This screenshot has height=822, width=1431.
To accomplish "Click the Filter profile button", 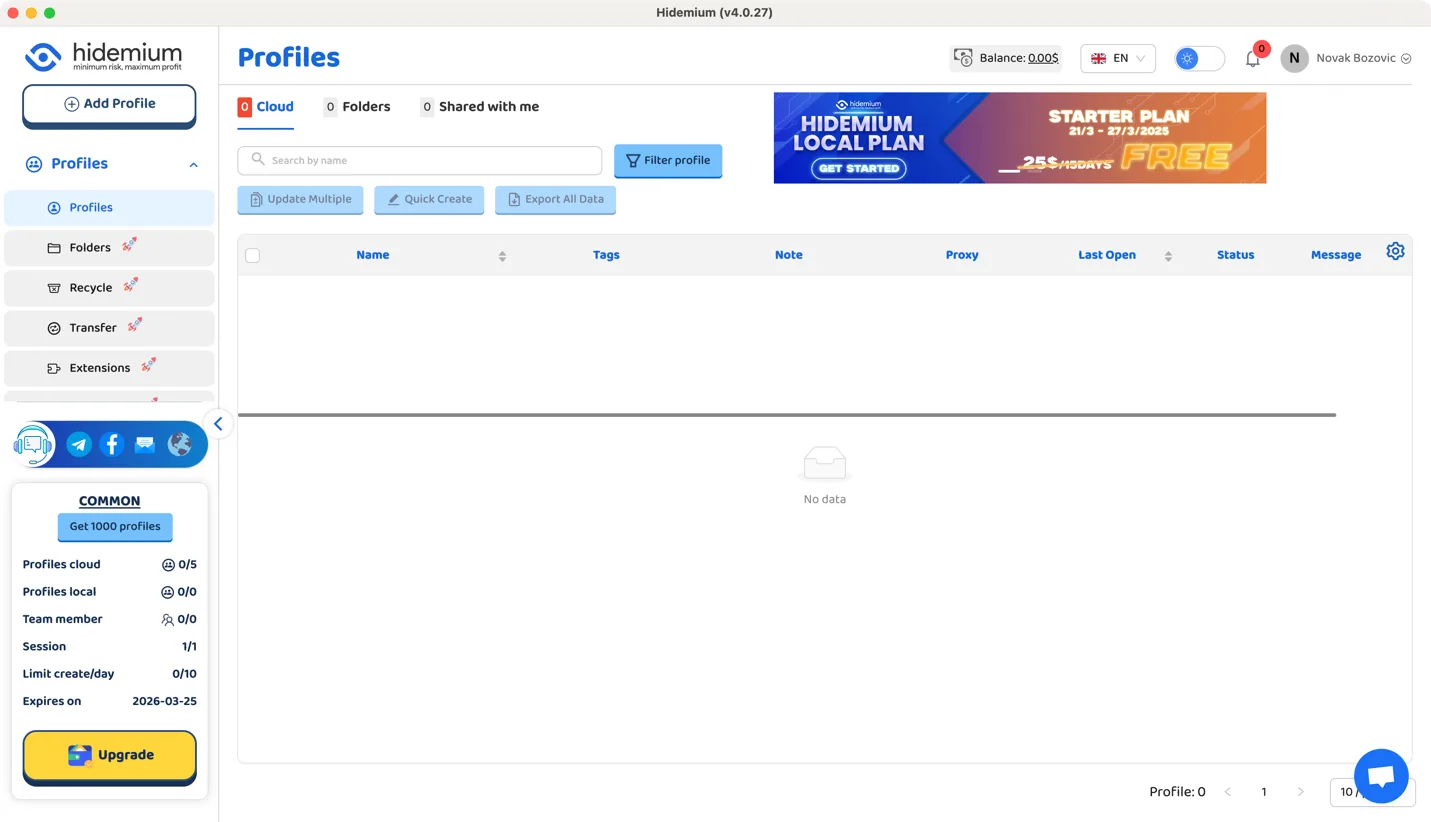I will (668, 160).
